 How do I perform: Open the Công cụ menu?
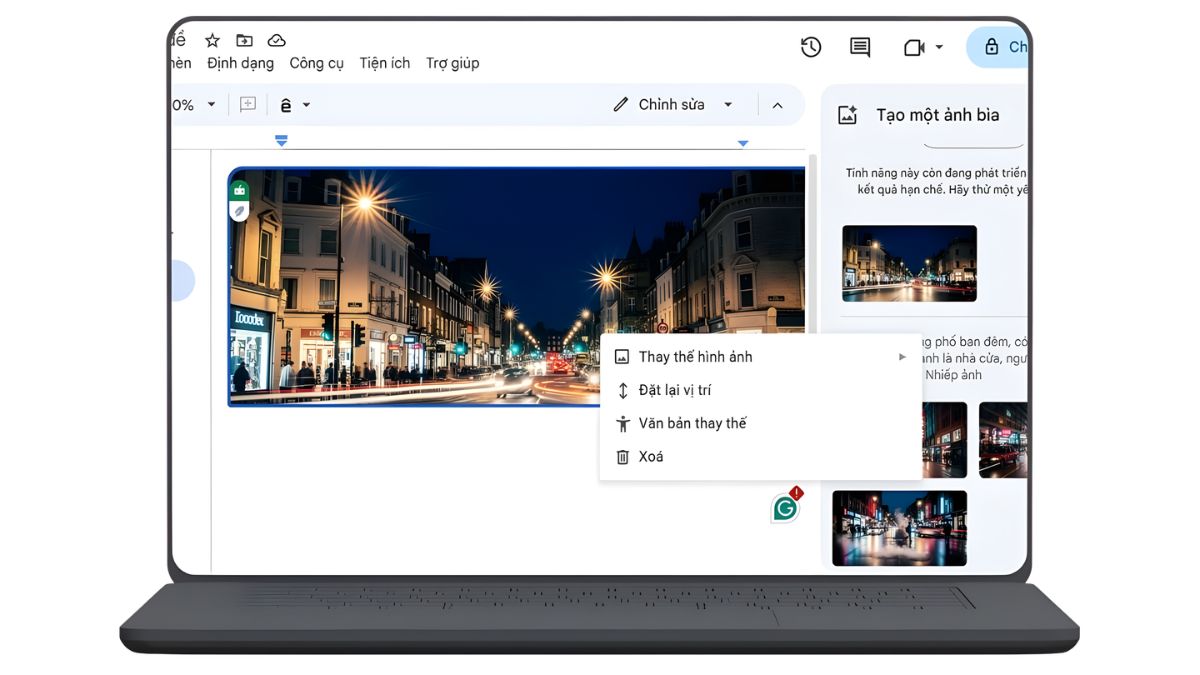click(316, 62)
